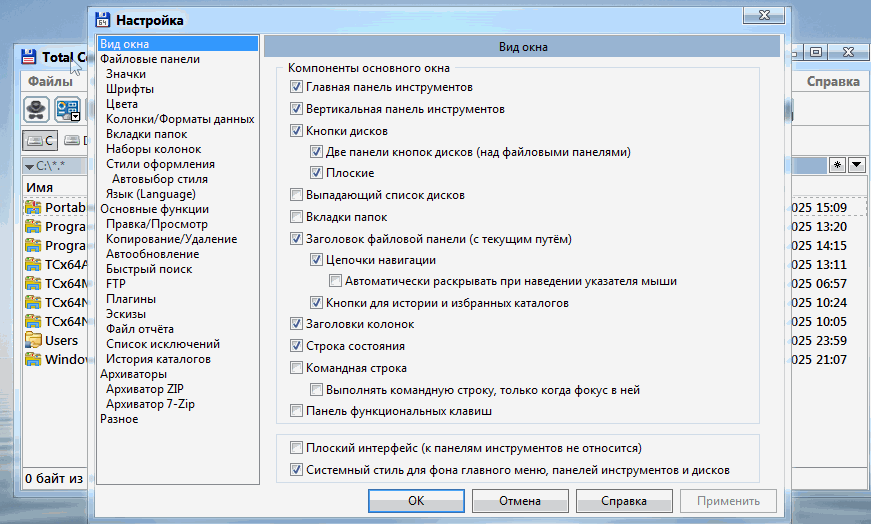Screen dimensions: 871x524
Task: Click the Users folder name in file list
Action: point(61,341)
